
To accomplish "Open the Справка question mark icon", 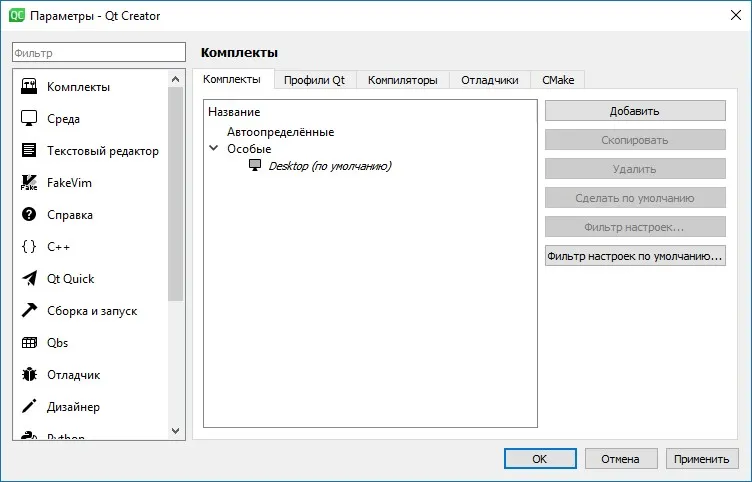I will (x=29, y=214).
